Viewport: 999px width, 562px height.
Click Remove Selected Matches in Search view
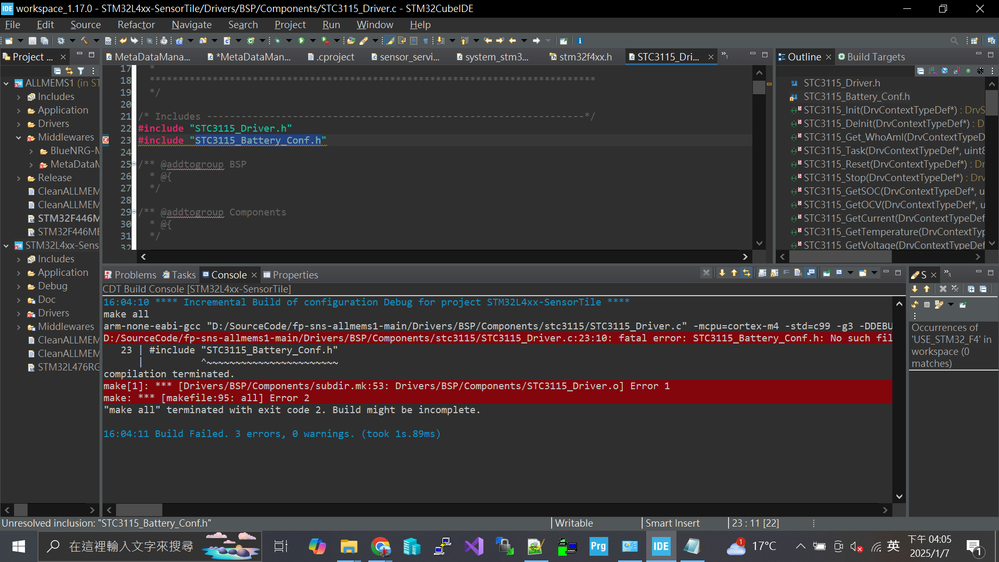(x=943, y=289)
